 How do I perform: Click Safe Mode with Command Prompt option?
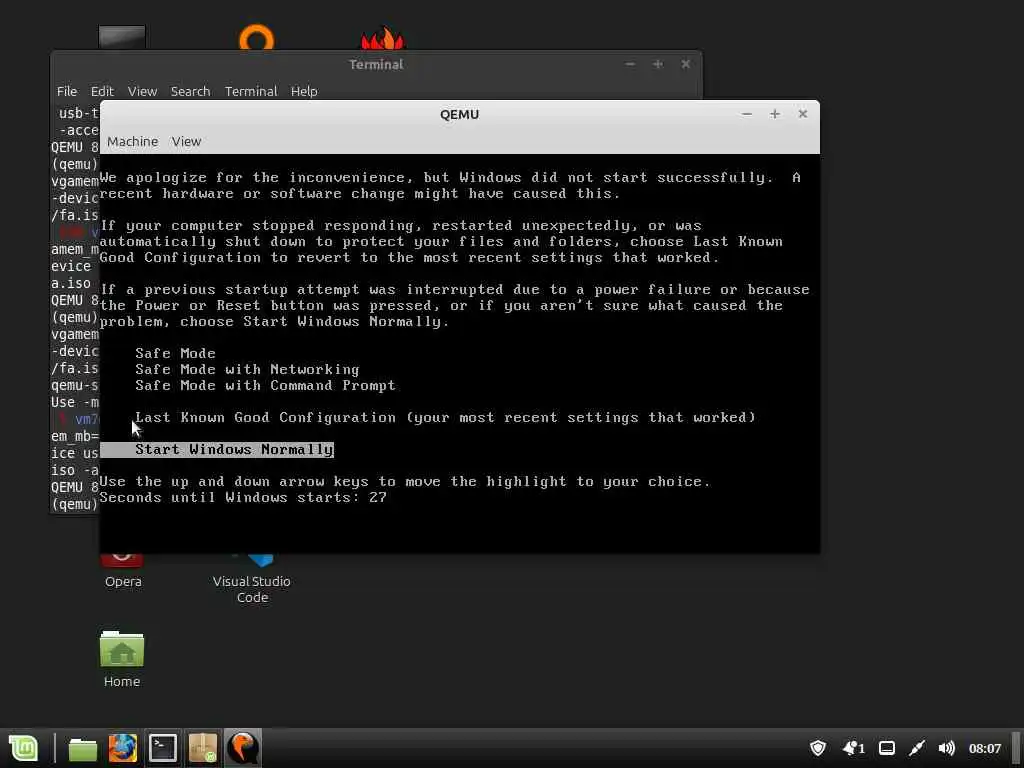coord(265,385)
